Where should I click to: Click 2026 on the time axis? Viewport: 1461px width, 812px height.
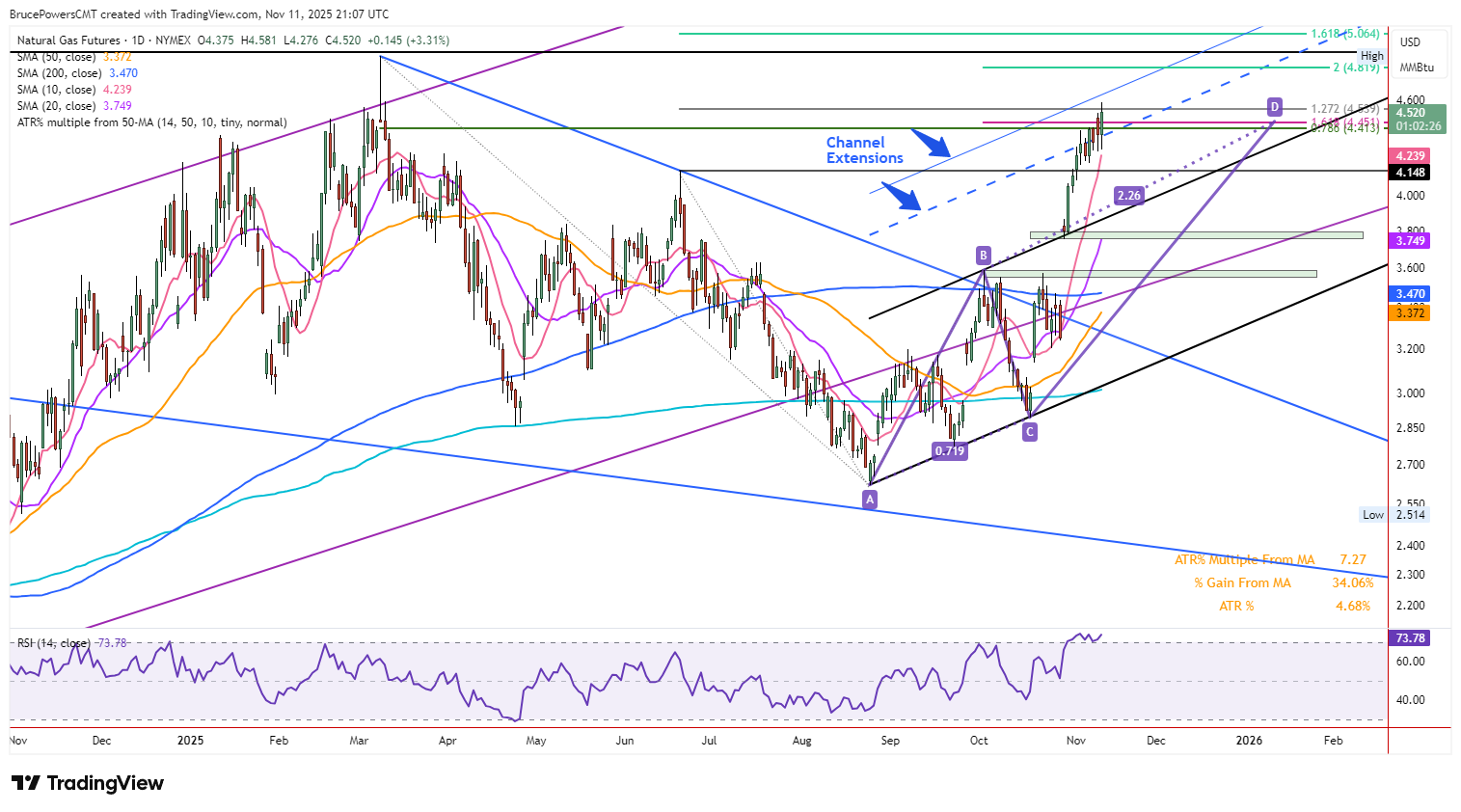tap(1249, 741)
